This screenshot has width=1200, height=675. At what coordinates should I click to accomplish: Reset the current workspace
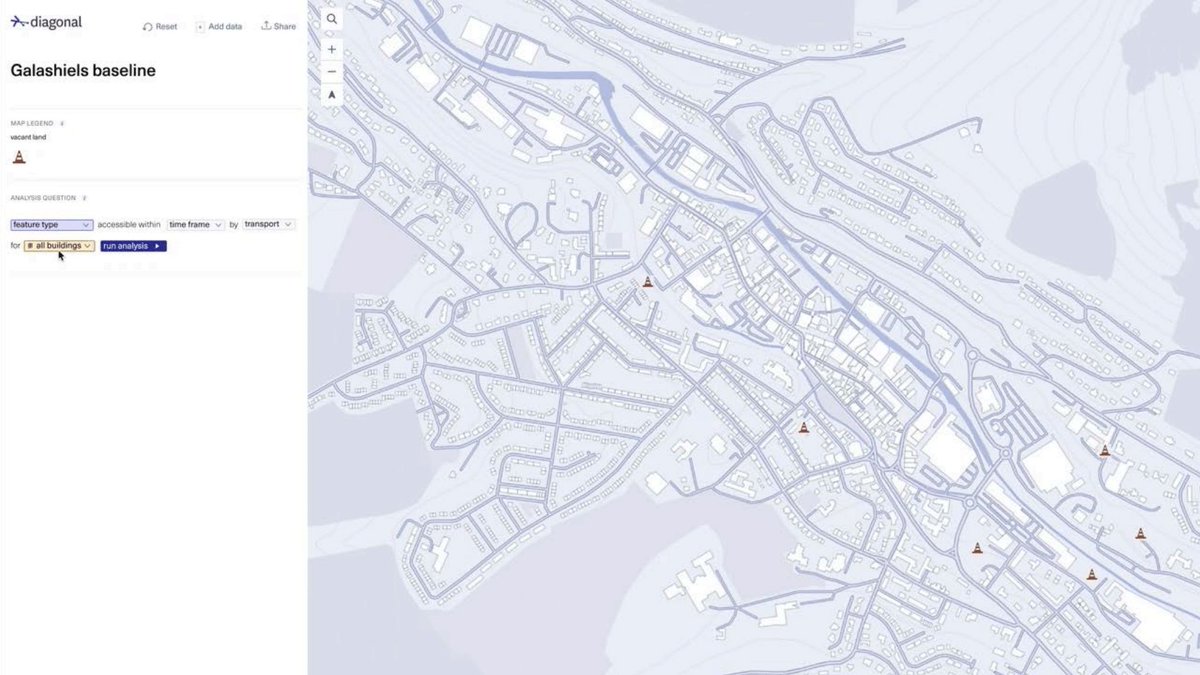[159, 26]
